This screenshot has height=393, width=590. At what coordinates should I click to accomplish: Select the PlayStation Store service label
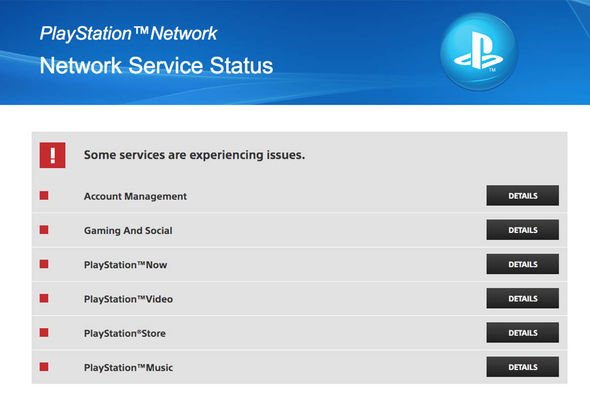pyautogui.click(x=125, y=333)
